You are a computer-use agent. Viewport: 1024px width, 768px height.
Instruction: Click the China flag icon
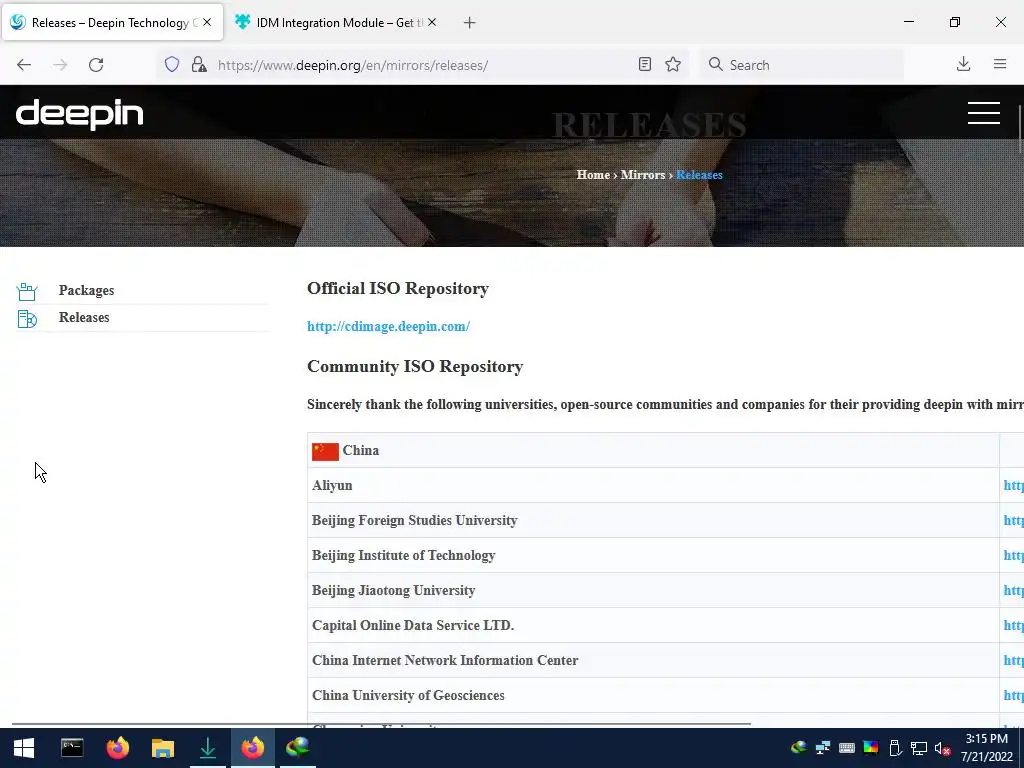[x=325, y=451]
